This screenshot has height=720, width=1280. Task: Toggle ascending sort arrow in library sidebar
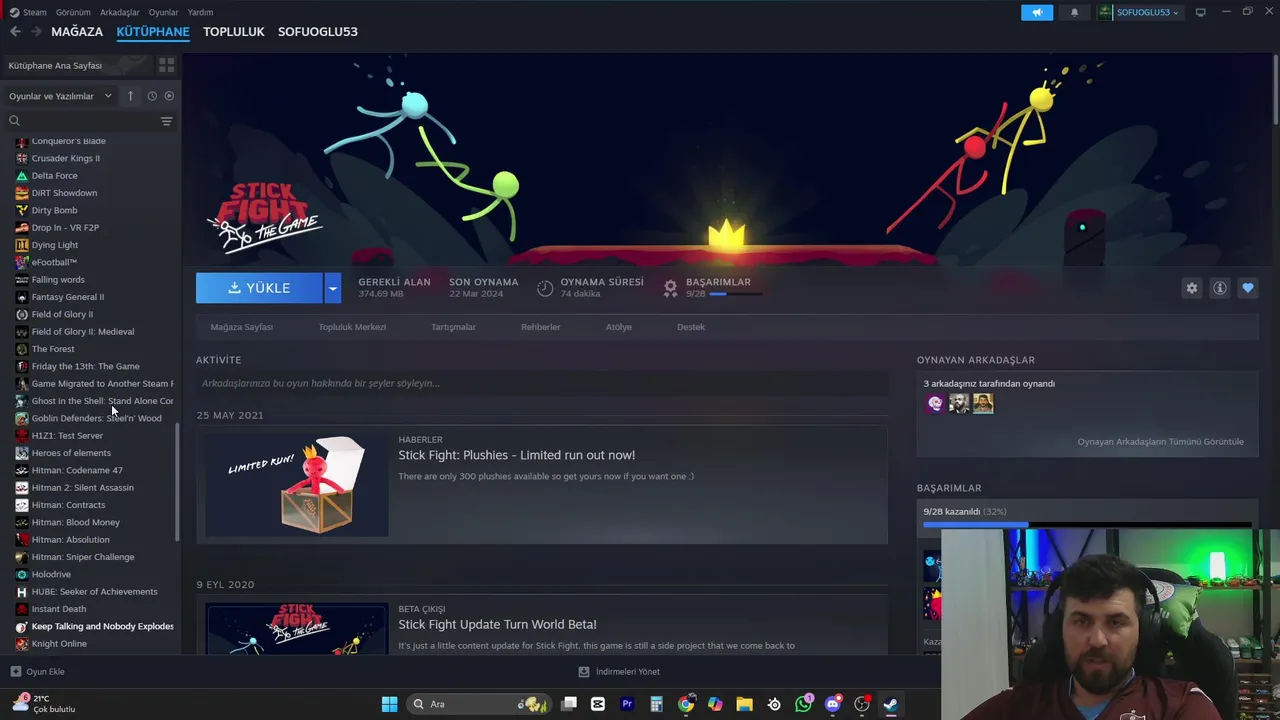(130, 96)
